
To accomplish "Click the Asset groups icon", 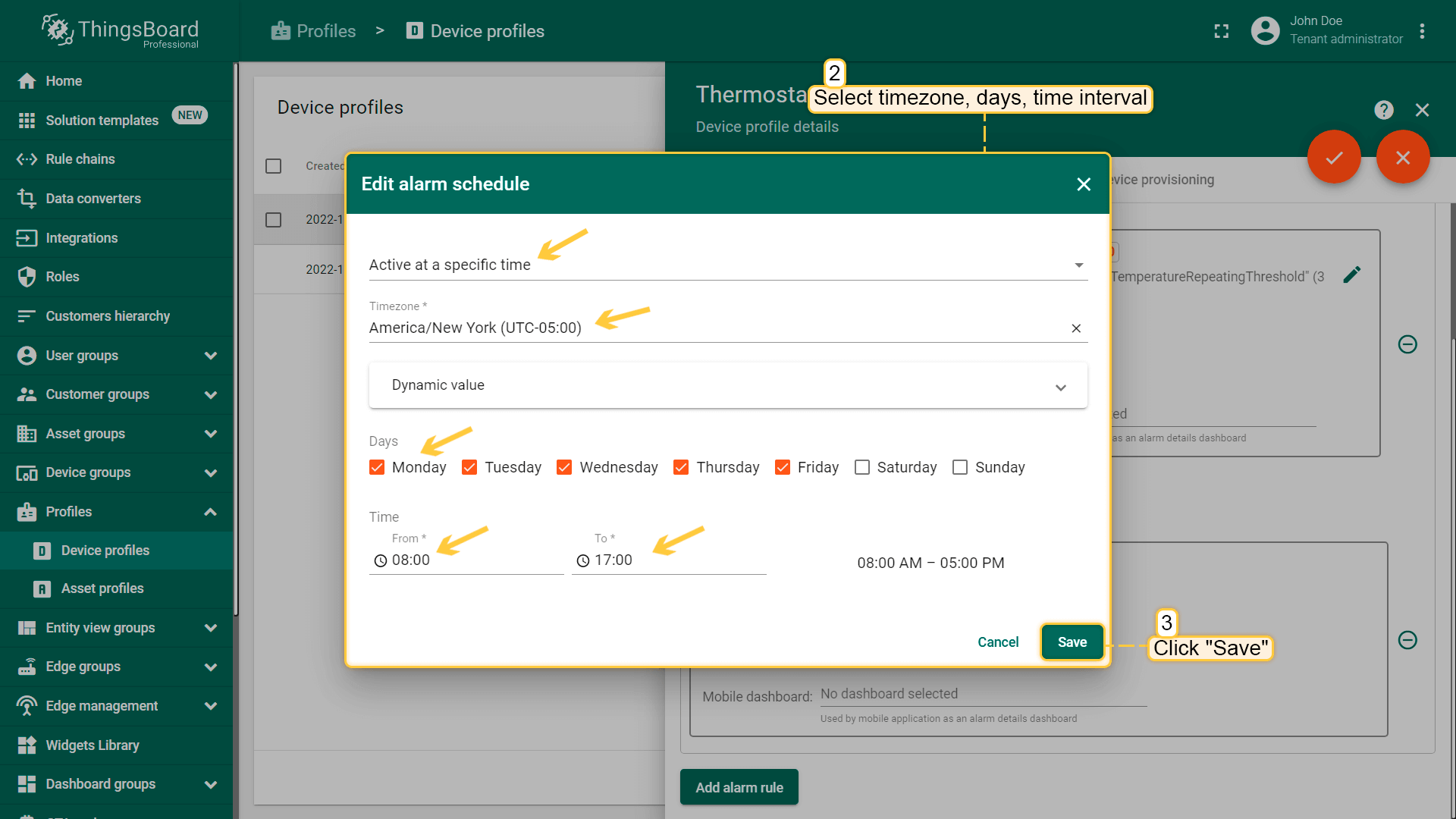I will [27, 434].
